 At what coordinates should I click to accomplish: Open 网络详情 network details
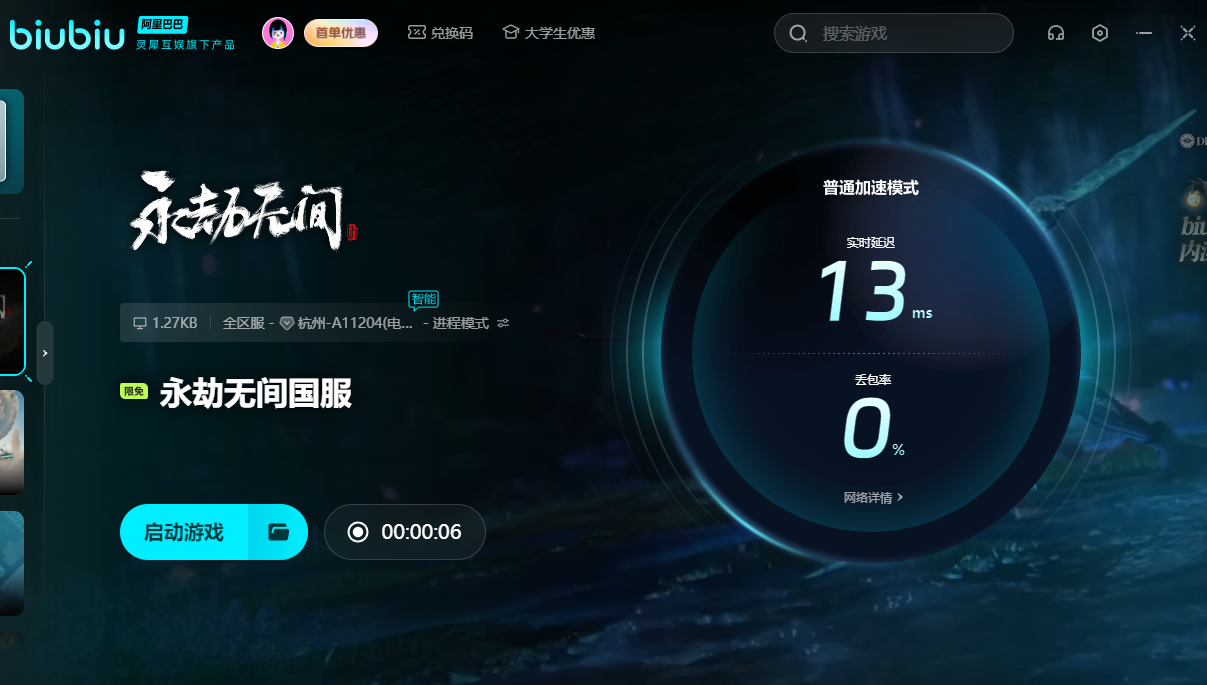click(x=873, y=497)
